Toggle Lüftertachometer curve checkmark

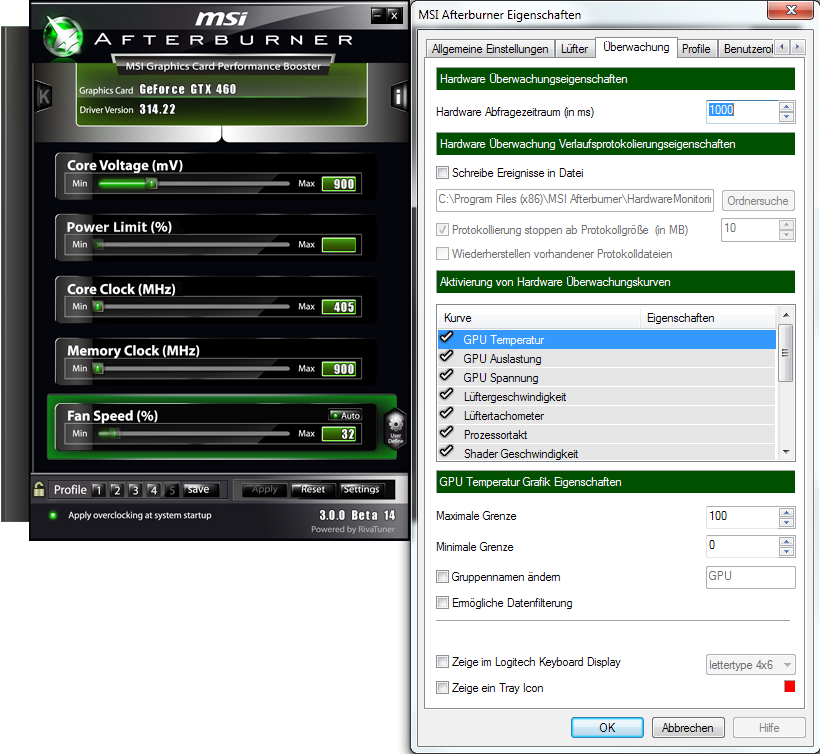pos(447,414)
